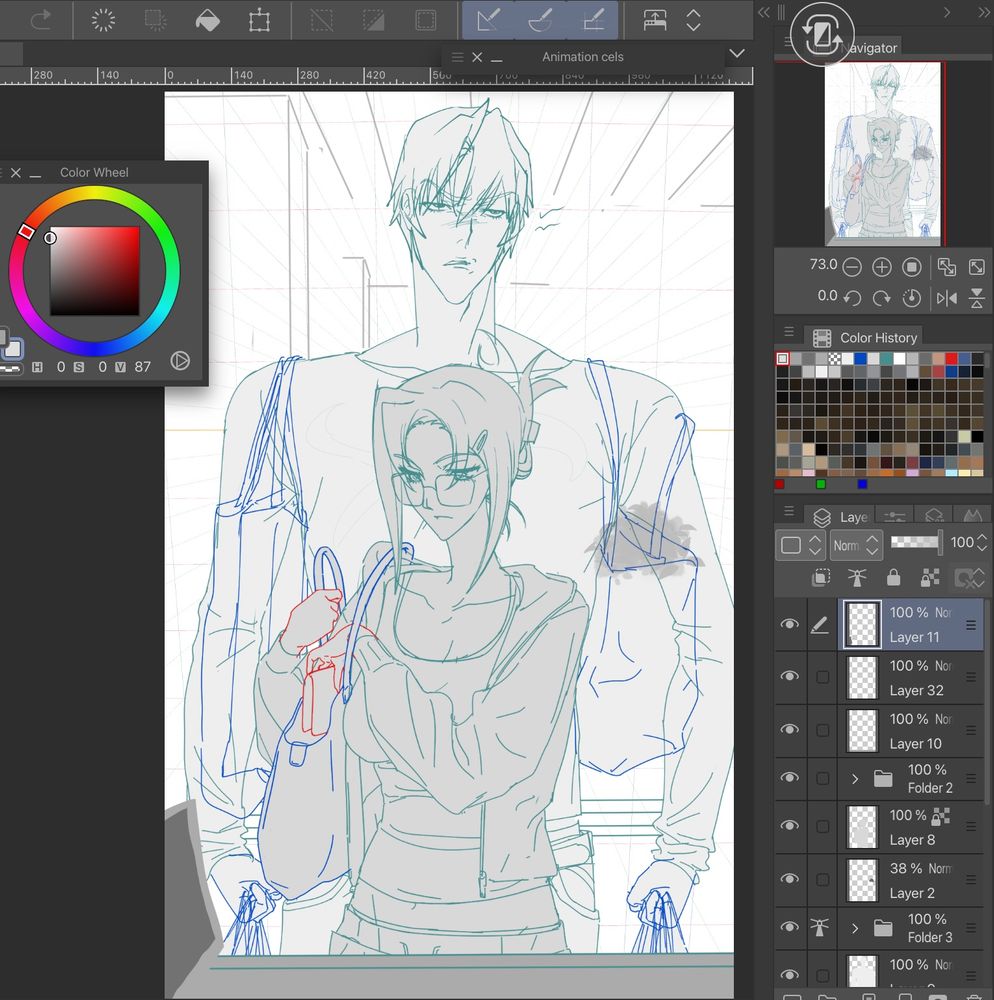Click the Scale/Rotate transform toolbar icon
The height and width of the screenshot is (1000, 994).
(259, 20)
